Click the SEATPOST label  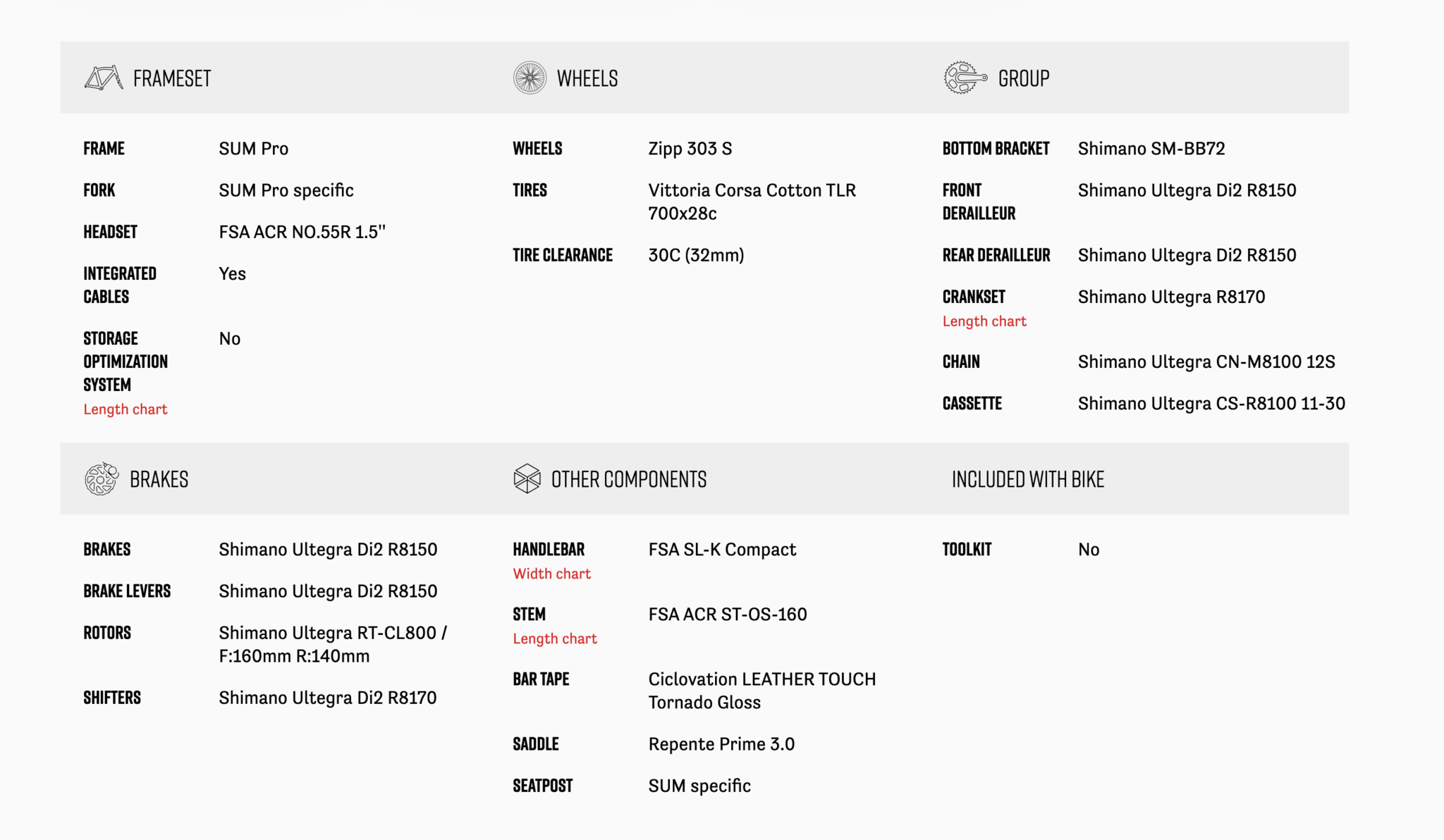543,786
